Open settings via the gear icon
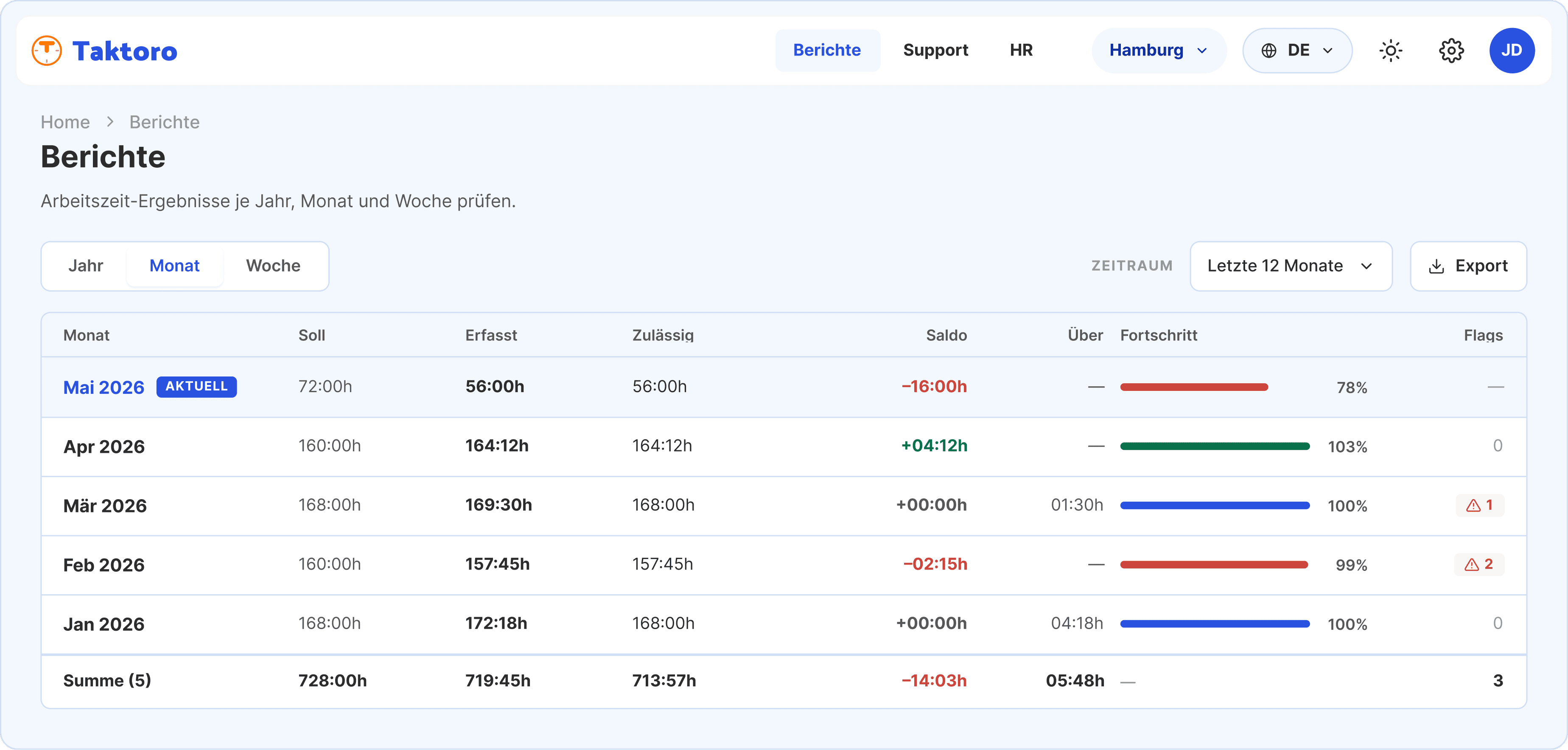The image size is (1568, 750). pos(1451,51)
